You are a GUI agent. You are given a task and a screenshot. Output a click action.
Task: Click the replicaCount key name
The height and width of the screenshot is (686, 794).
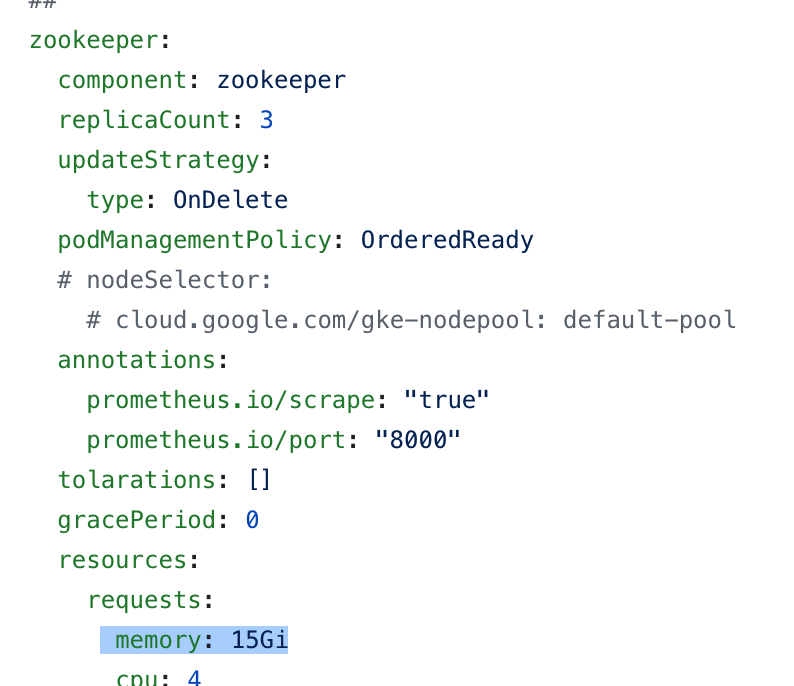144,120
